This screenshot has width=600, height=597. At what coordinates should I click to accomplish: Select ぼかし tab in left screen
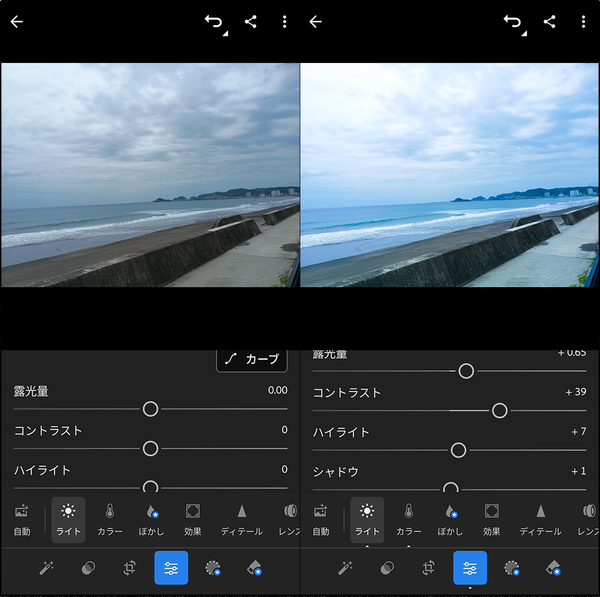pos(151,520)
